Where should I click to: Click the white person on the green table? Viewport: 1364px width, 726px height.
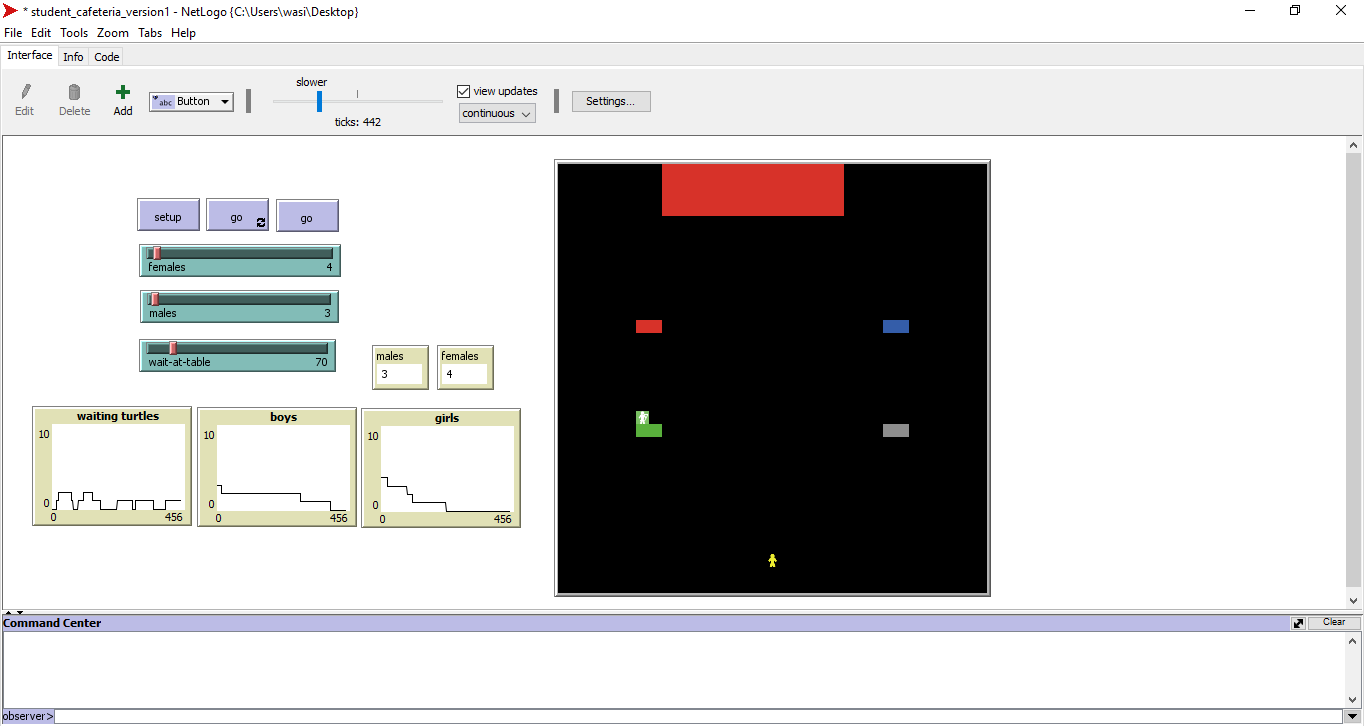pyautogui.click(x=642, y=417)
